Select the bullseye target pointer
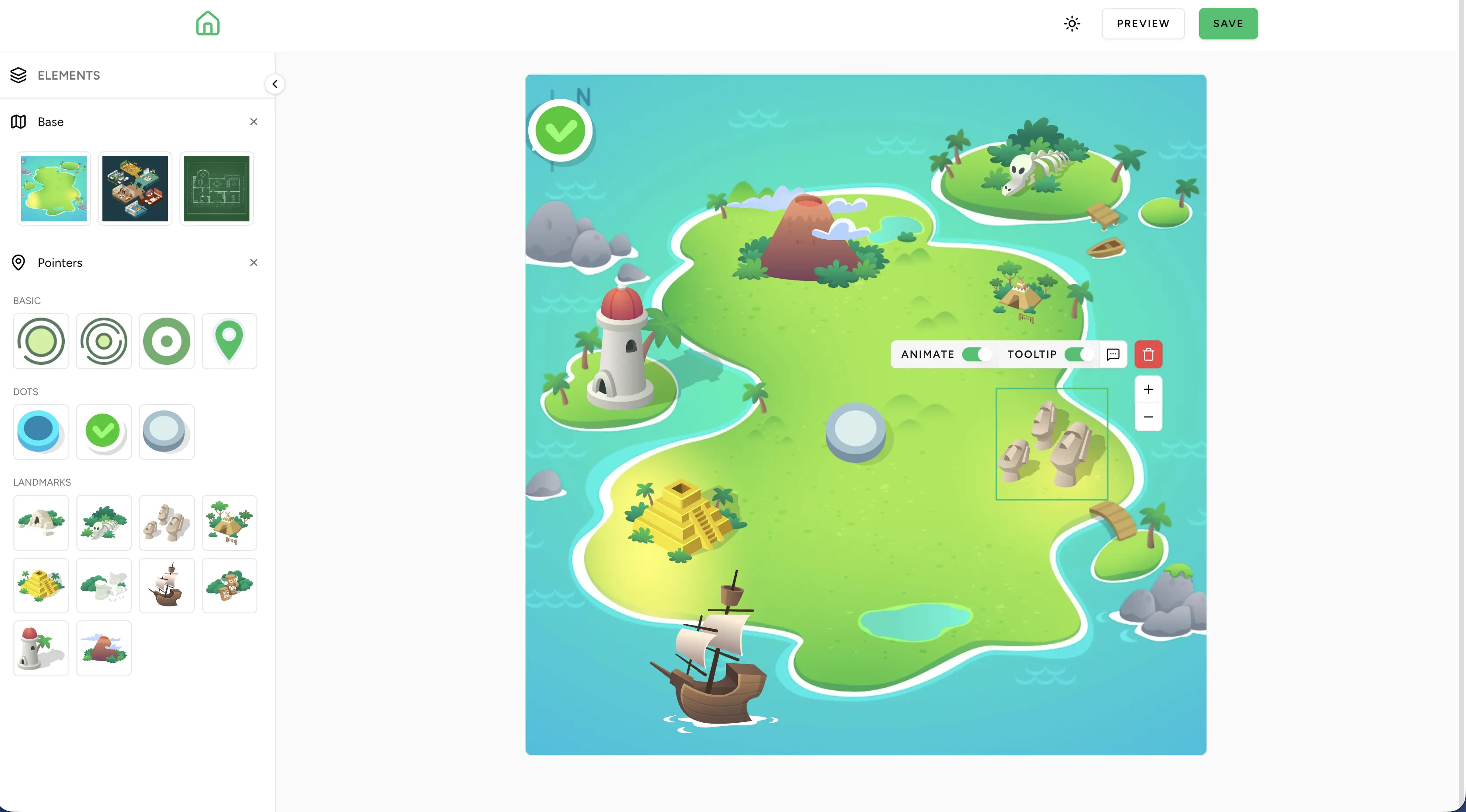Image resolution: width=1466 pixels, height=812 pixels. [x=167, y=341]
